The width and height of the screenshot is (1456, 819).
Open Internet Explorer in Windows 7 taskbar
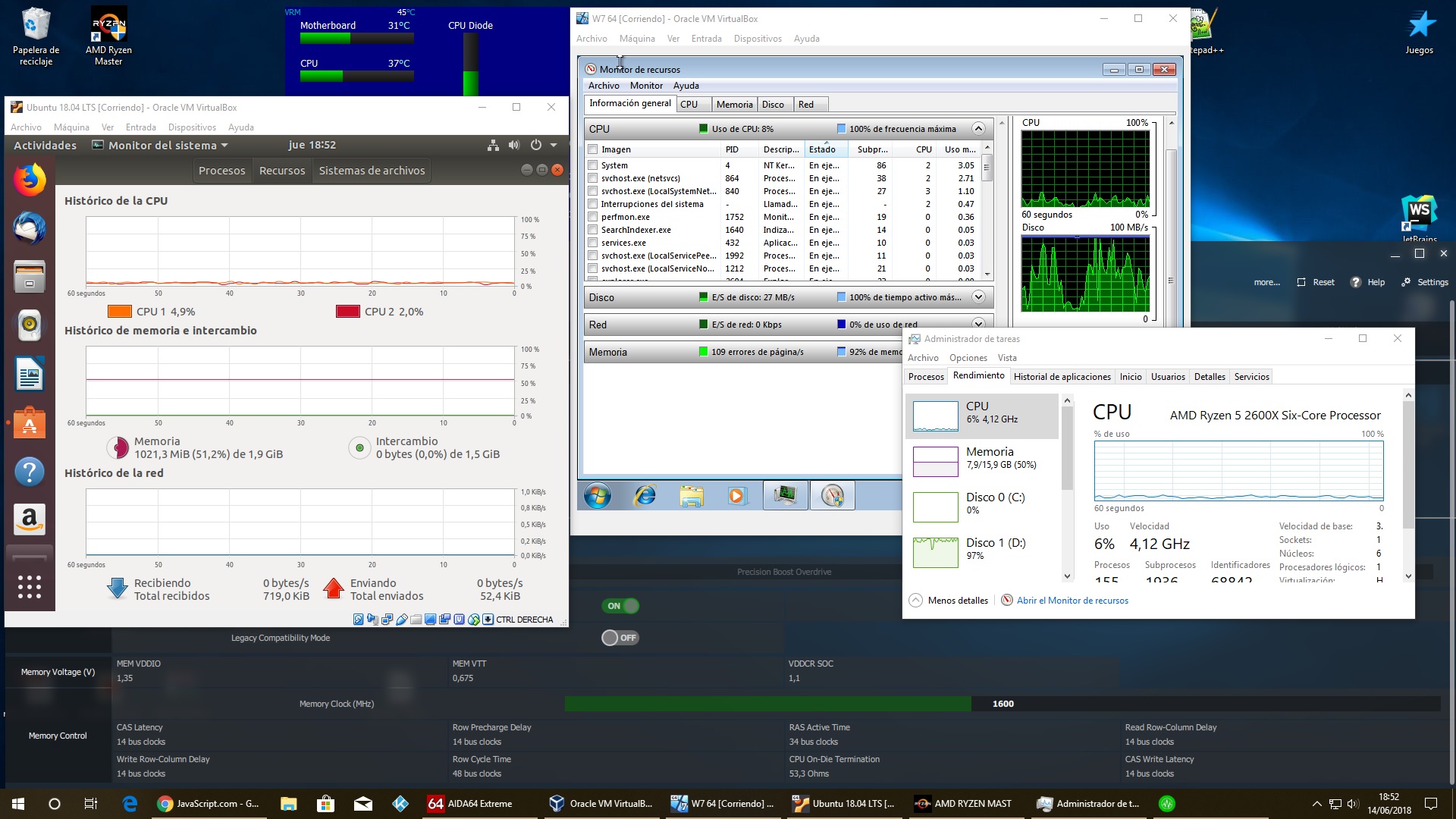[x=645, y=496]
